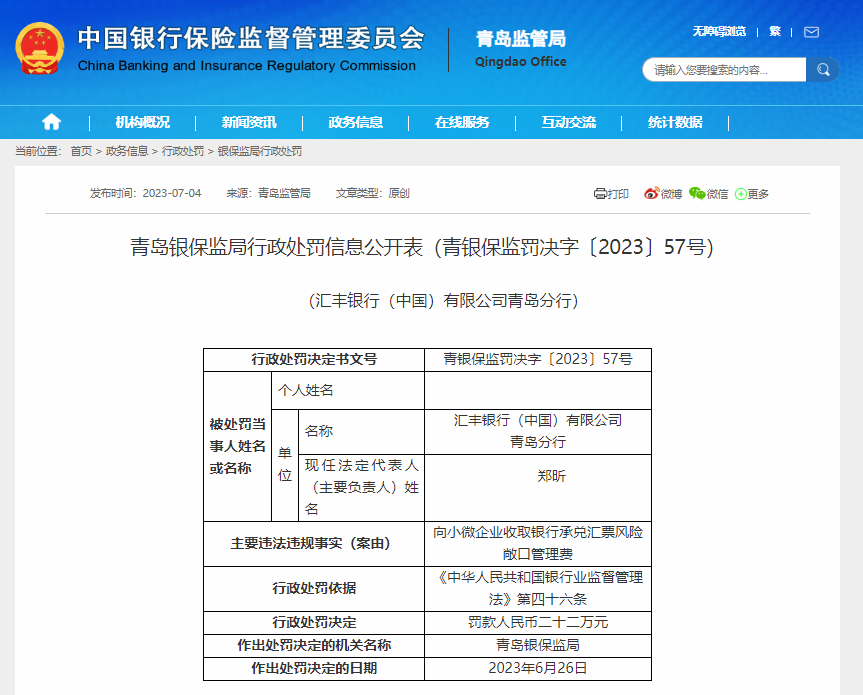Click table cell 行政处罚决定
Viewport: 863px width, 695px height.
[x=314, y=622]
